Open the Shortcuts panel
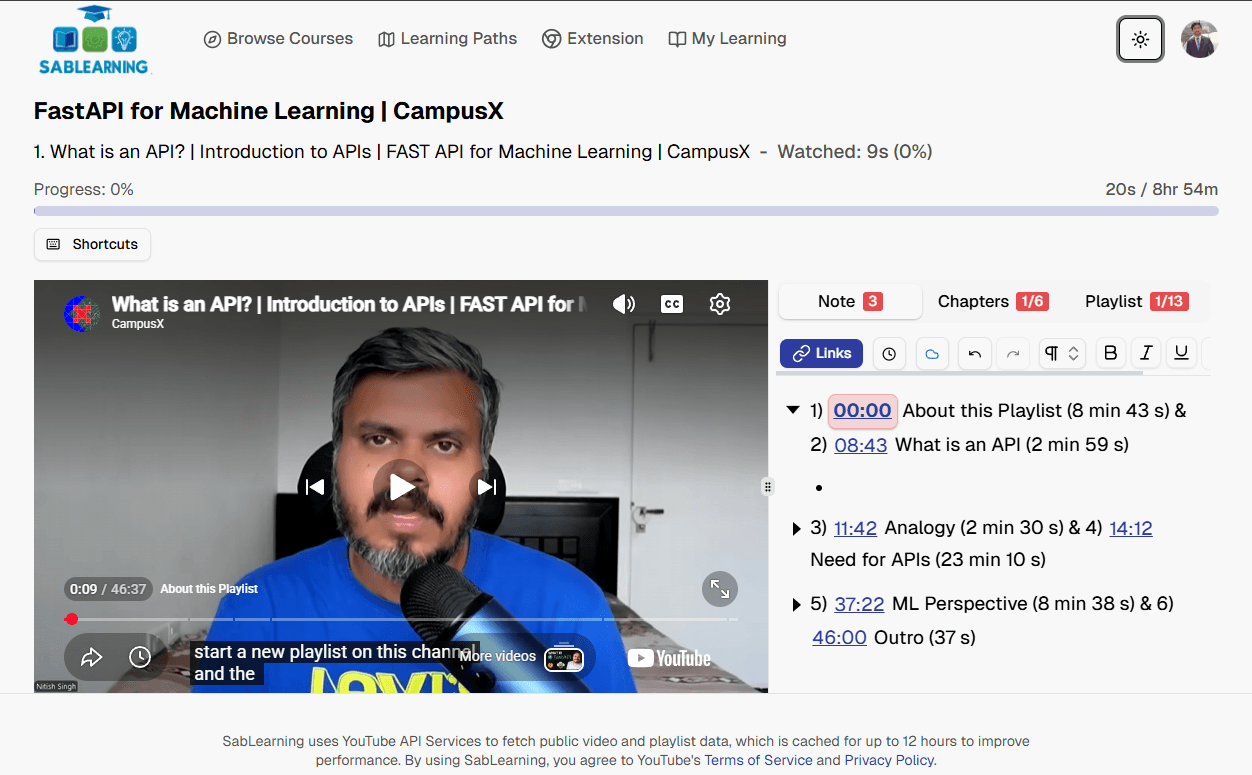 pyautogui.click(x=92, y=244)
